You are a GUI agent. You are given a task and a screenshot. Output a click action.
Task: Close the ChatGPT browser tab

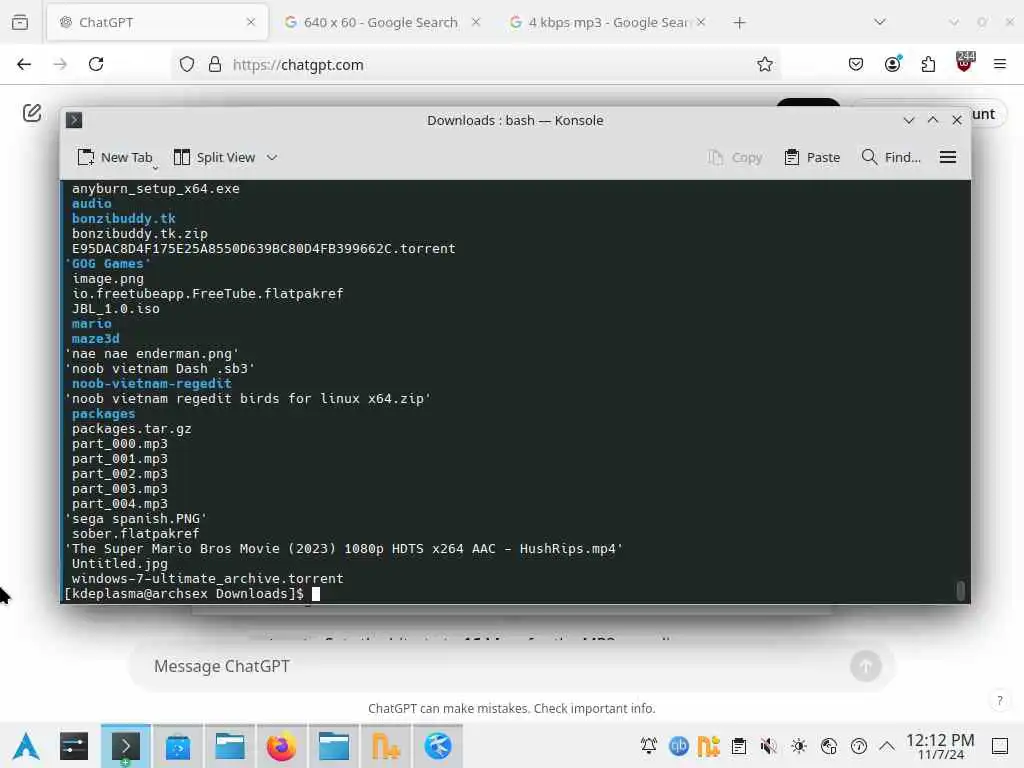[251, 22]
